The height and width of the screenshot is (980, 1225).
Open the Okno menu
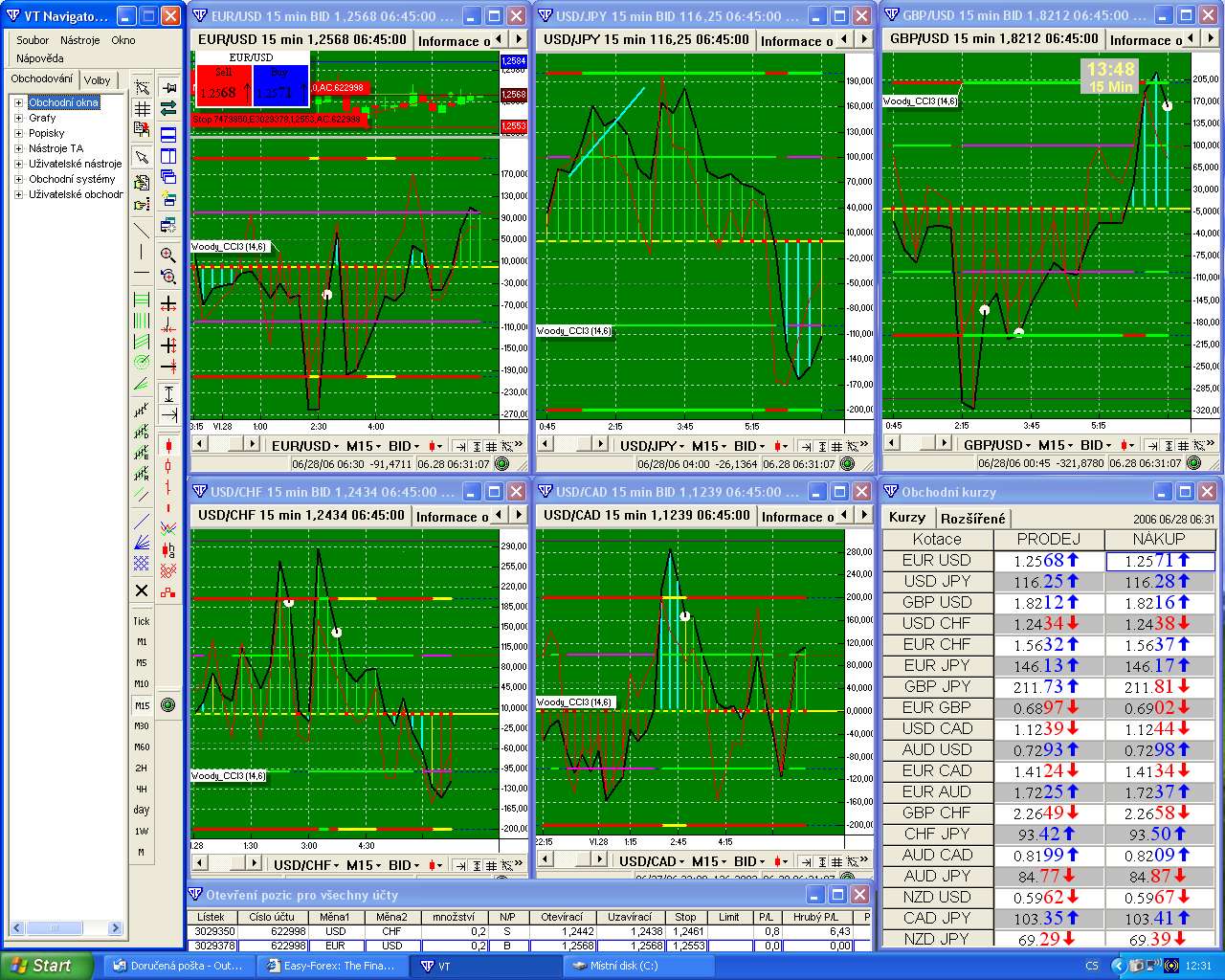(x=123, y=40)
